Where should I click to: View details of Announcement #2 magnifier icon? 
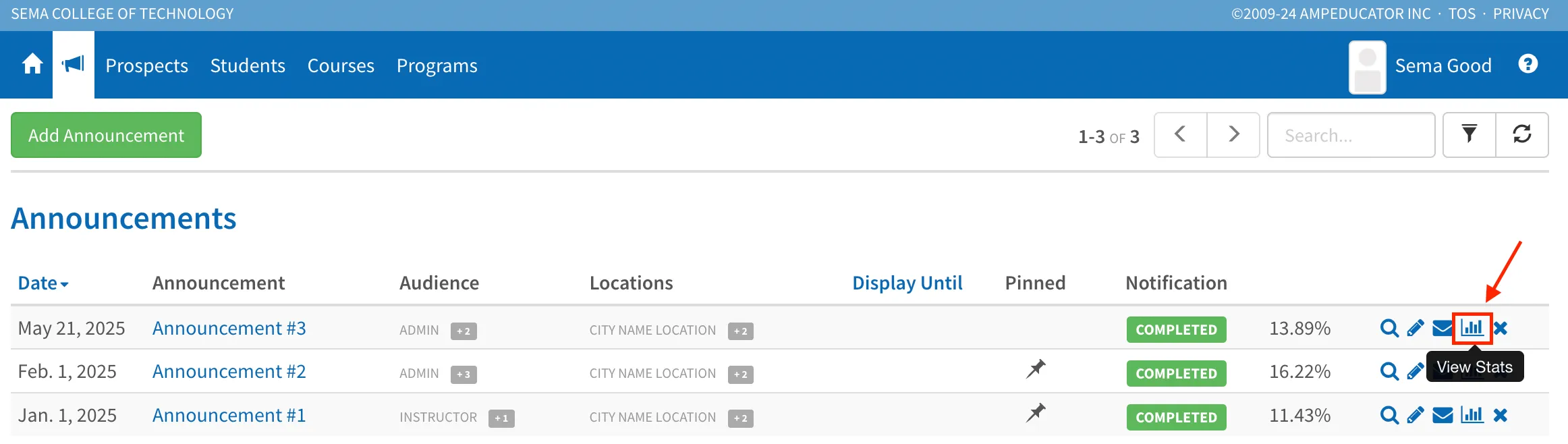click(1389, 372)
